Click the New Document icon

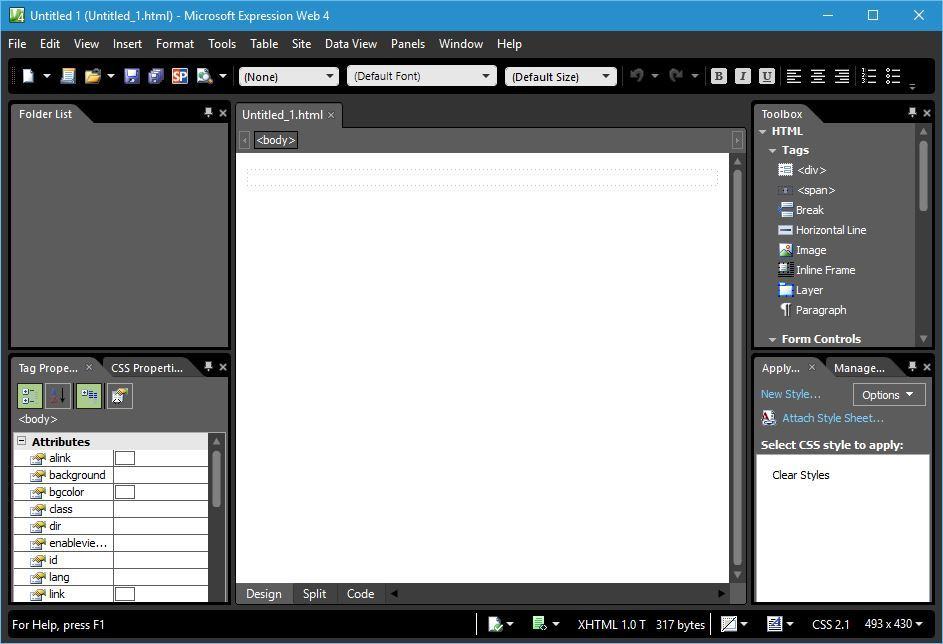[x=28, y=76]
